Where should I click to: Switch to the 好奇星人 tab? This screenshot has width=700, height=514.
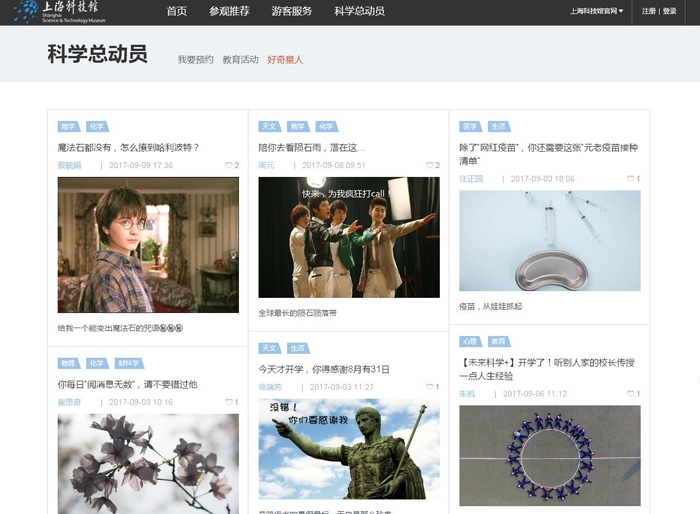coord(285,59)
